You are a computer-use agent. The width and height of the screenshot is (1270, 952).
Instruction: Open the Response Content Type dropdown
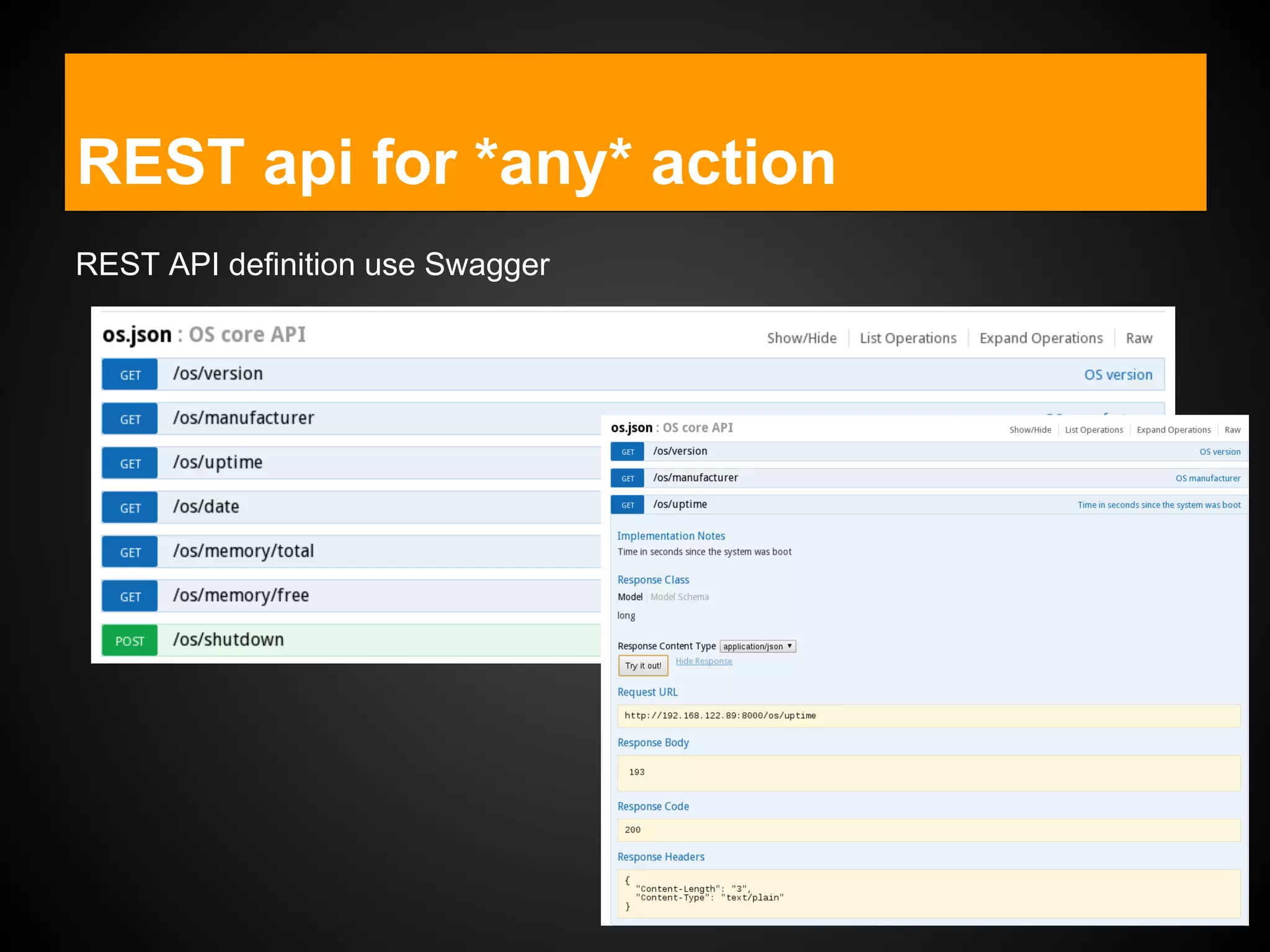coord(758,646)
